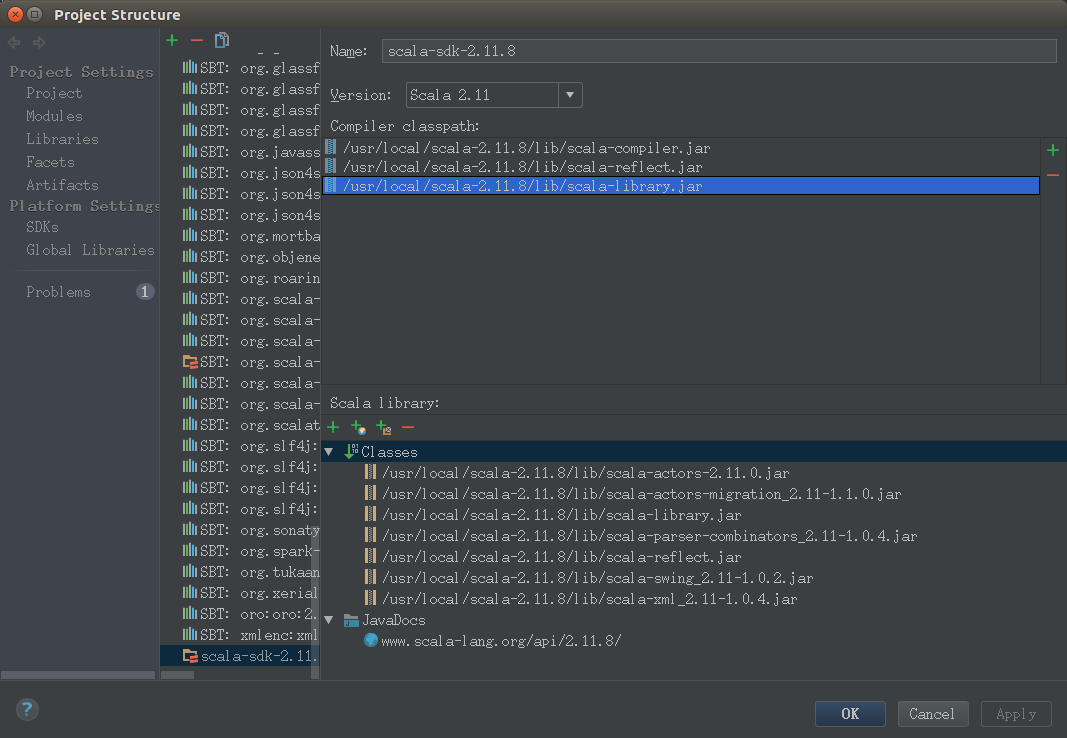Open Modules settings page
The image size is (1067, 738).
pyautogui.click(x=54, y=116)
